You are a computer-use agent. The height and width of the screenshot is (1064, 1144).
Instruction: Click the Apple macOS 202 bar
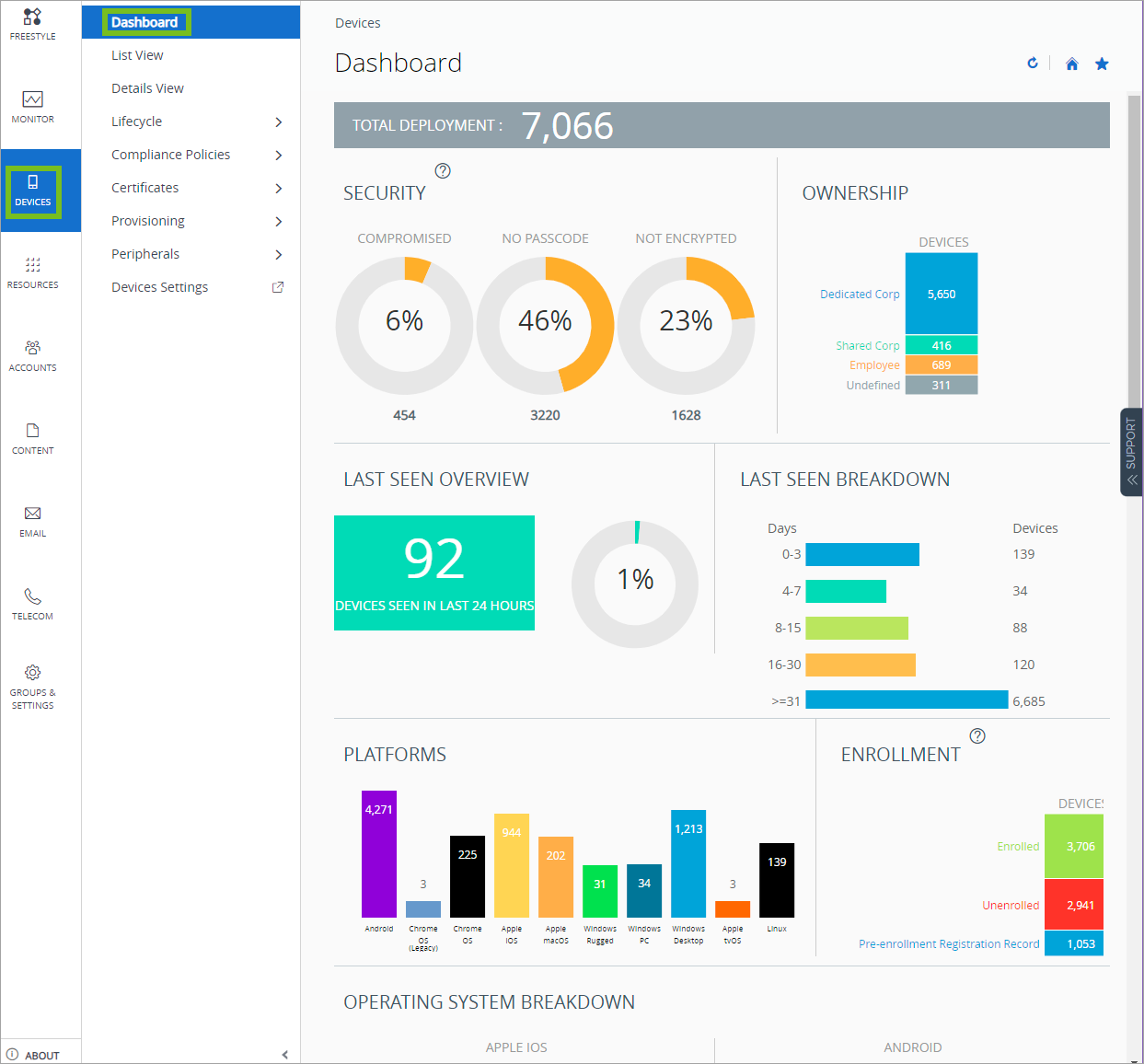[556, 877]
